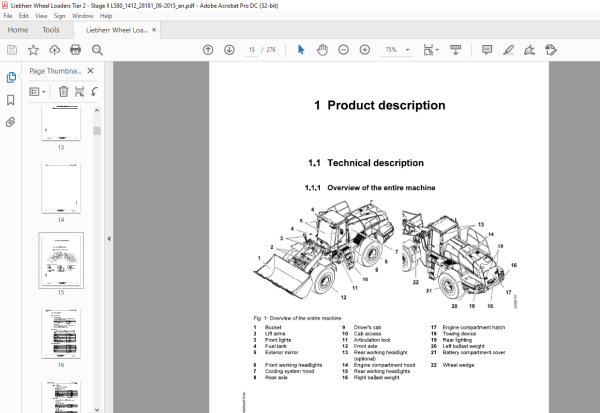Viewport: 600px width, 413px height.
Task: Click the "Driver's cab" legend entry
Action: click(x=367, y=328)
